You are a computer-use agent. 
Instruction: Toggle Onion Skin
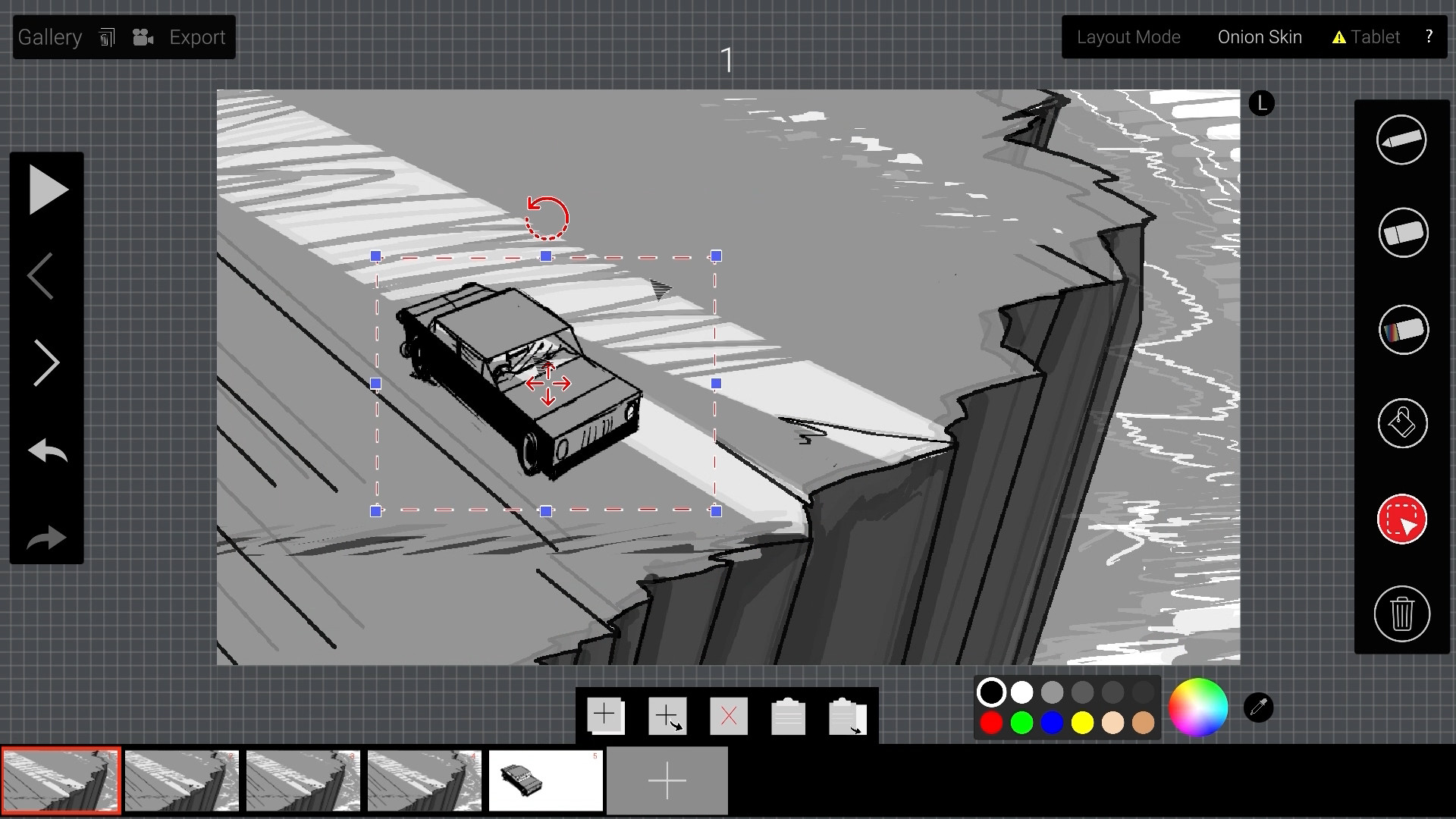coord(1259,36)
